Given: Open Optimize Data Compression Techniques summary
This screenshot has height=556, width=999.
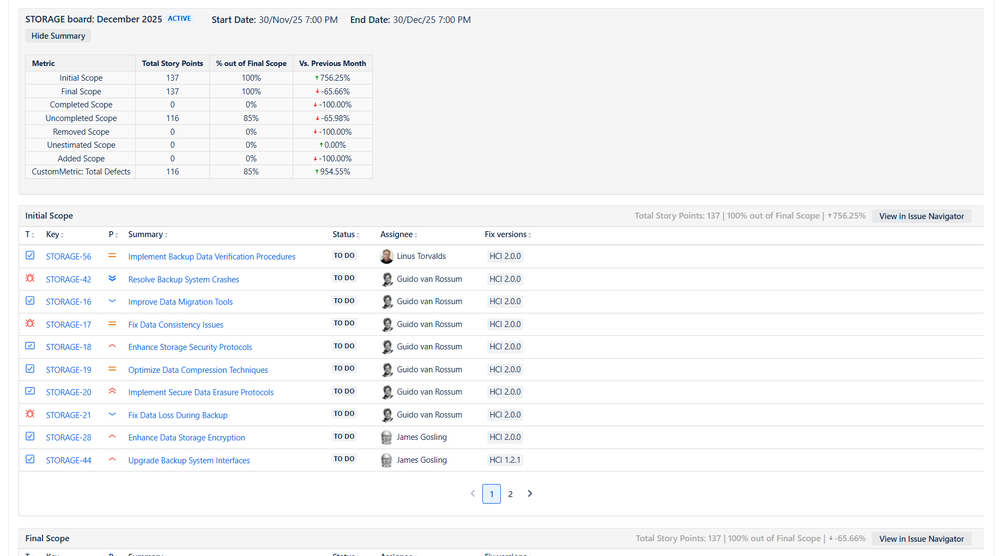Looking at the screenshot, I should coord(198,370).
